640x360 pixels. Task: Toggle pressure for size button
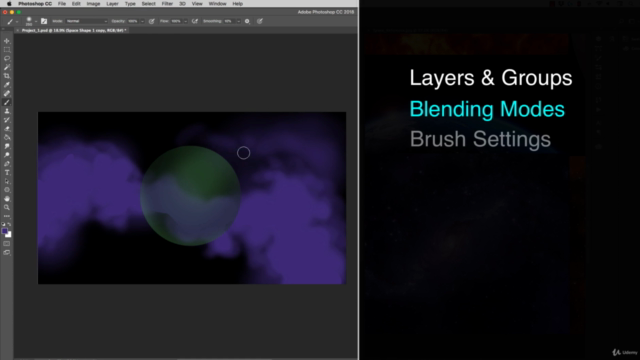(x=260, y=21)
